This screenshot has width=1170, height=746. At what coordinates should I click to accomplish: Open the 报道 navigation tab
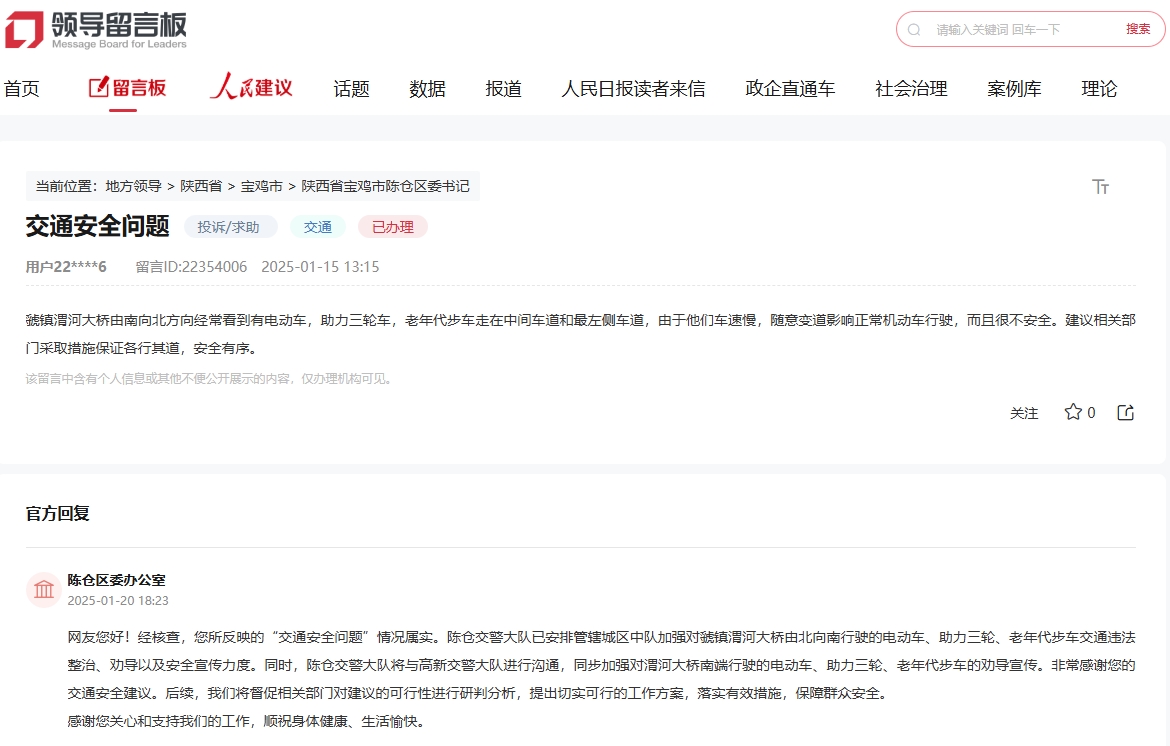point(504,89)
